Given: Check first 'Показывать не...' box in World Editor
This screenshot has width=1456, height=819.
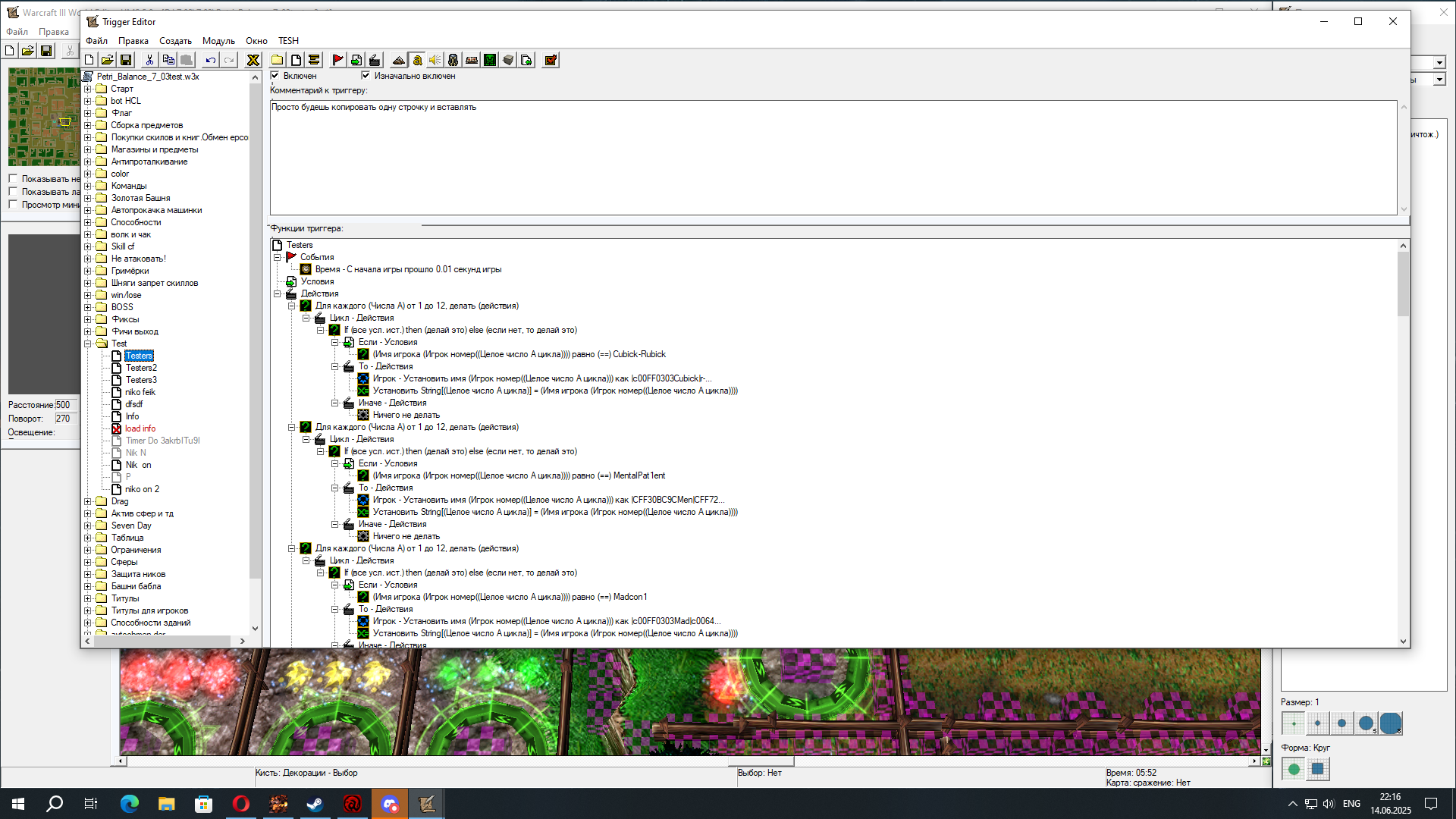Looking at the screenshot, I should pos(13,179).
